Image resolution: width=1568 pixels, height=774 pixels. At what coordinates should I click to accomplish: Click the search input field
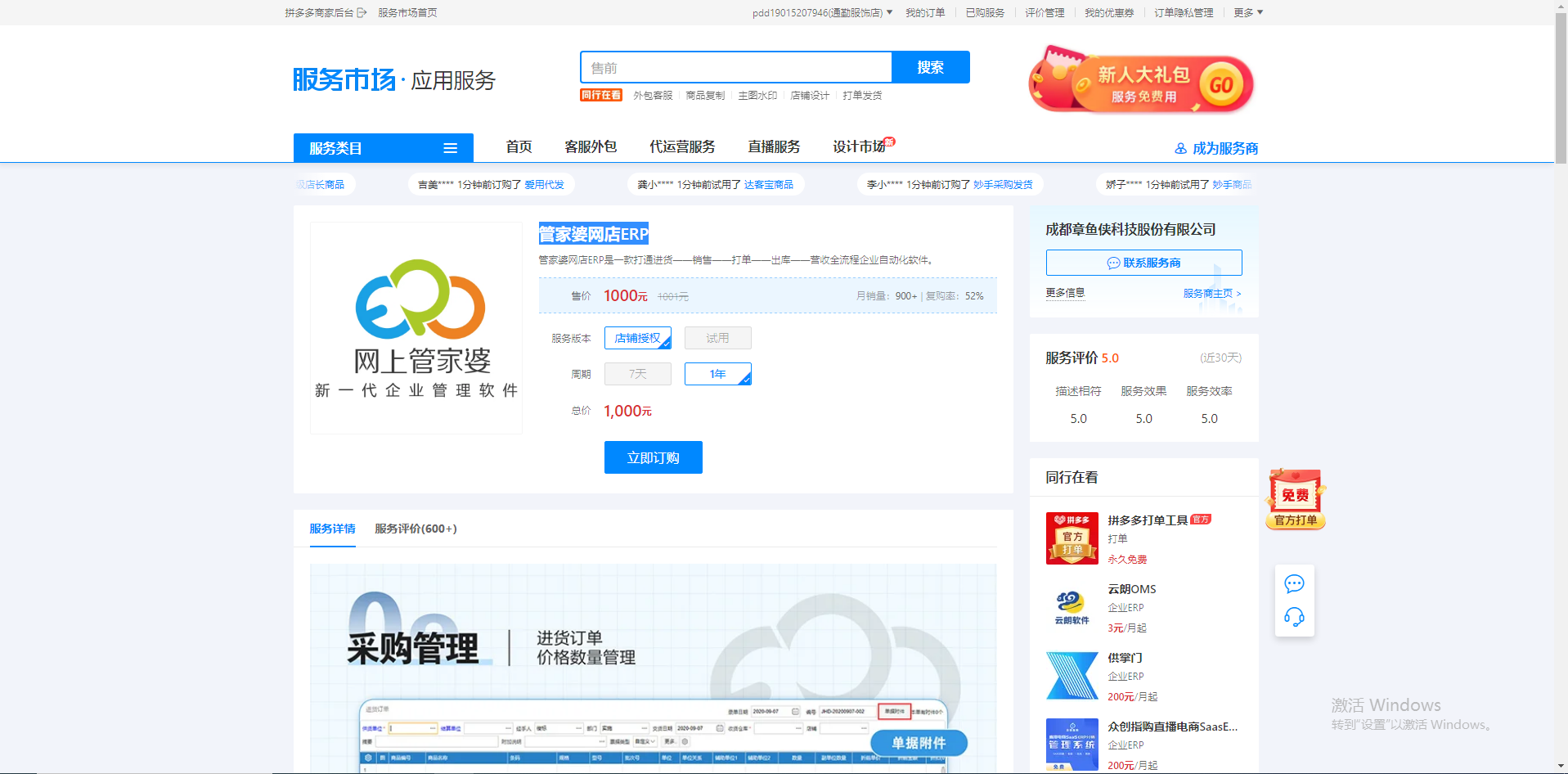tap(736, 67)
